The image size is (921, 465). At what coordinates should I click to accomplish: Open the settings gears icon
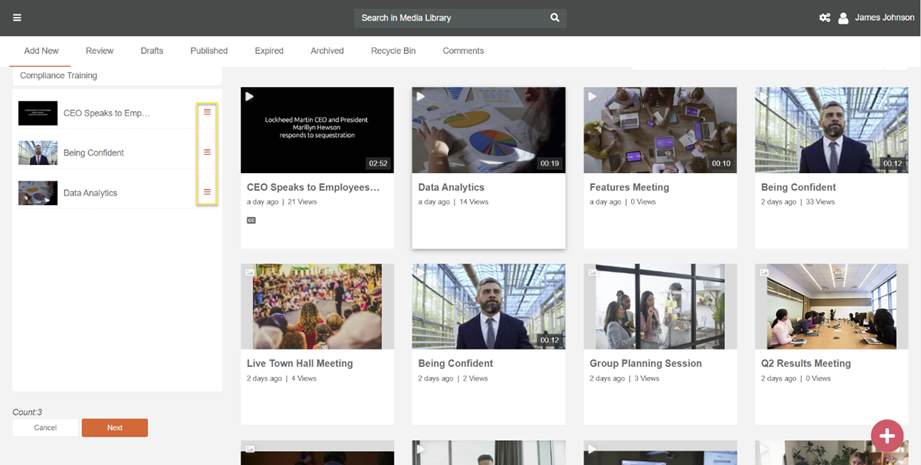pos(825,18)
